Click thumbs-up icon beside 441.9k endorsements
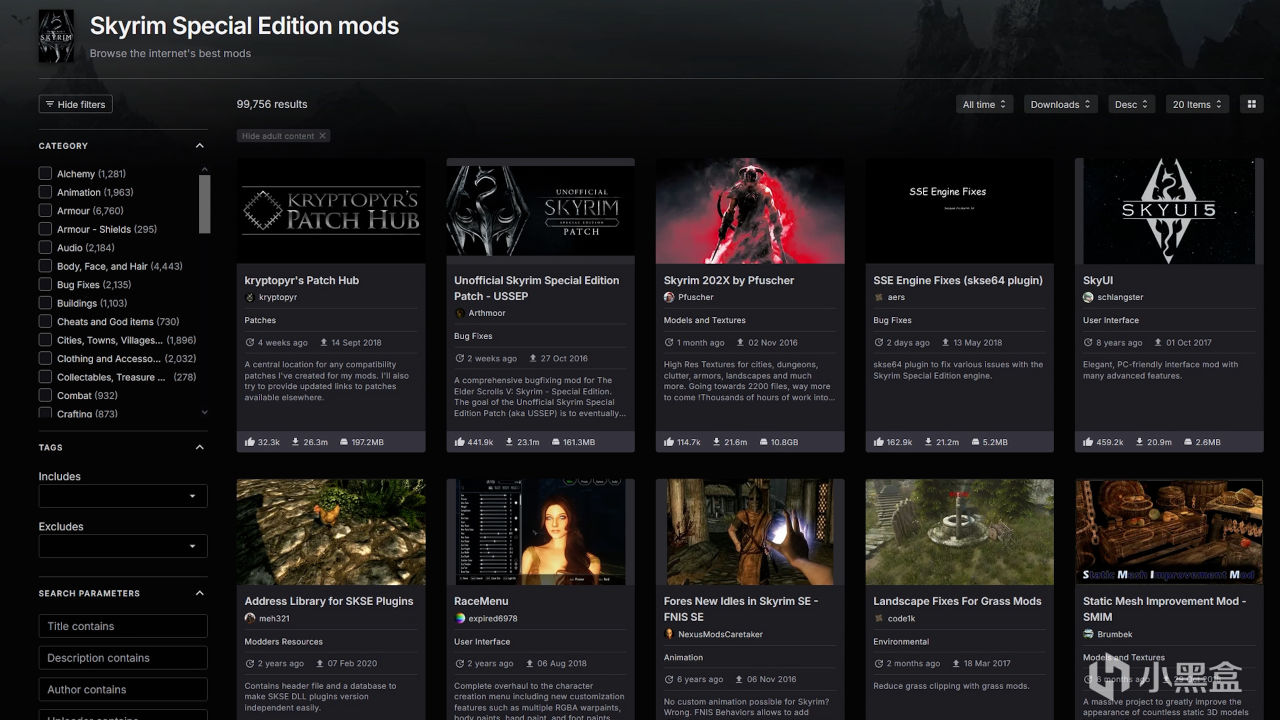 460,441
